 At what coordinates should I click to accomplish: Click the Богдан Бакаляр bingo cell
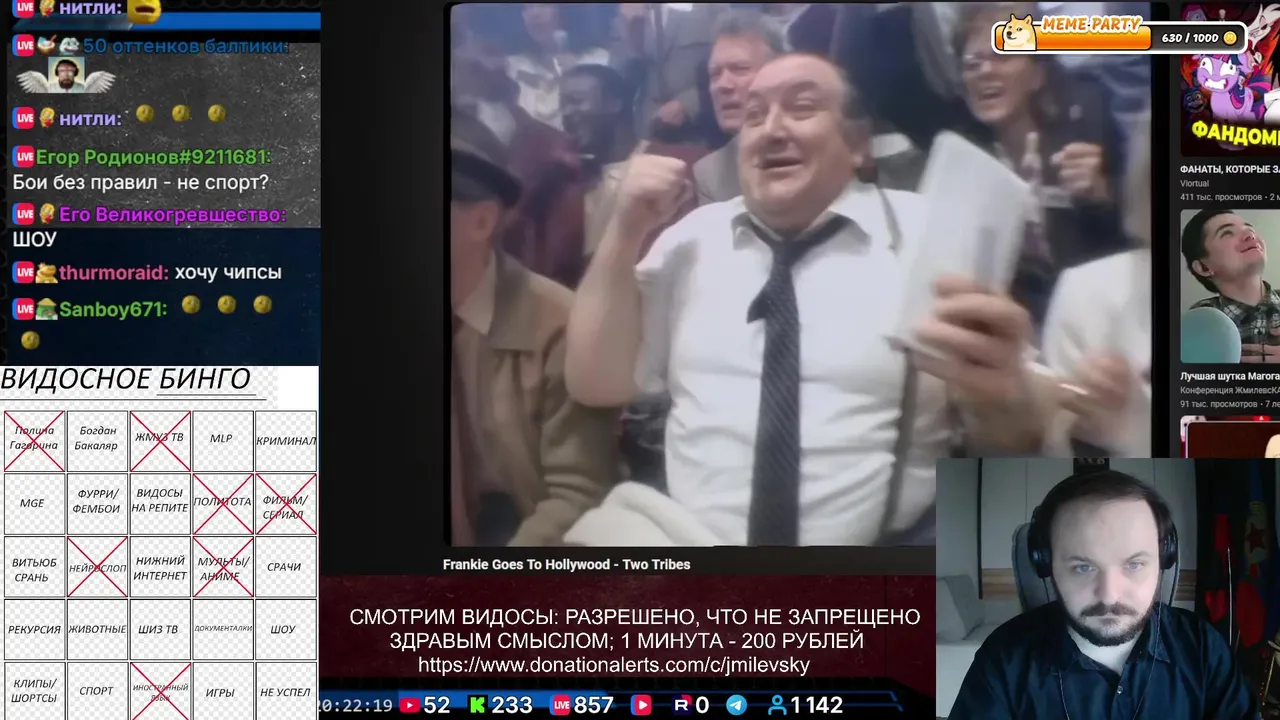(x=97, y=441)
